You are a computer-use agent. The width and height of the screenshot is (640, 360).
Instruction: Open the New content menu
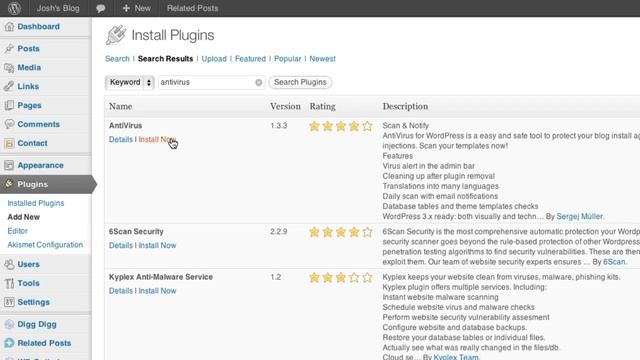pos(137,8)
